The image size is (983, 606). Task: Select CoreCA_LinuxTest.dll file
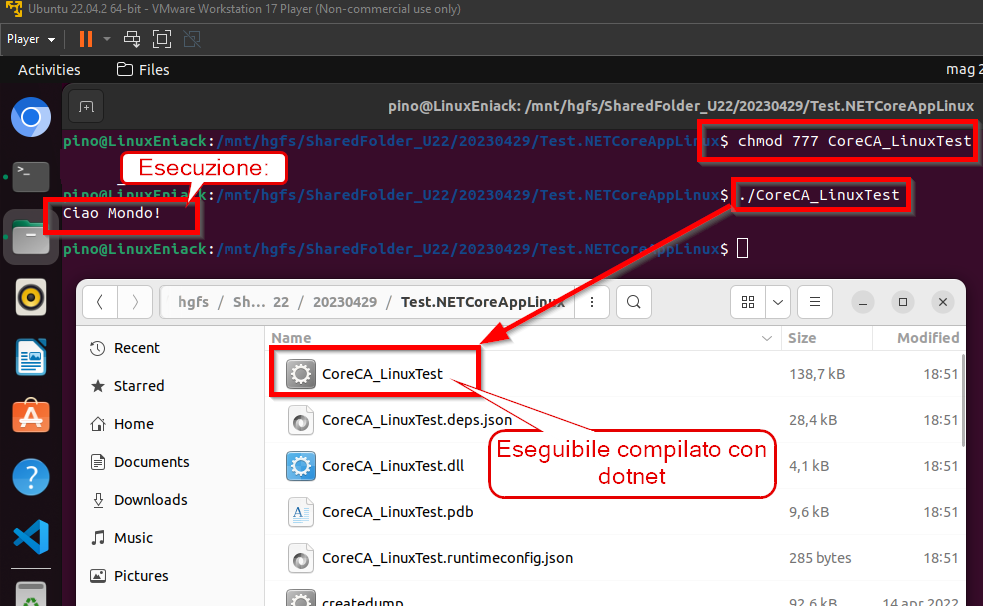tap(392, 466)
